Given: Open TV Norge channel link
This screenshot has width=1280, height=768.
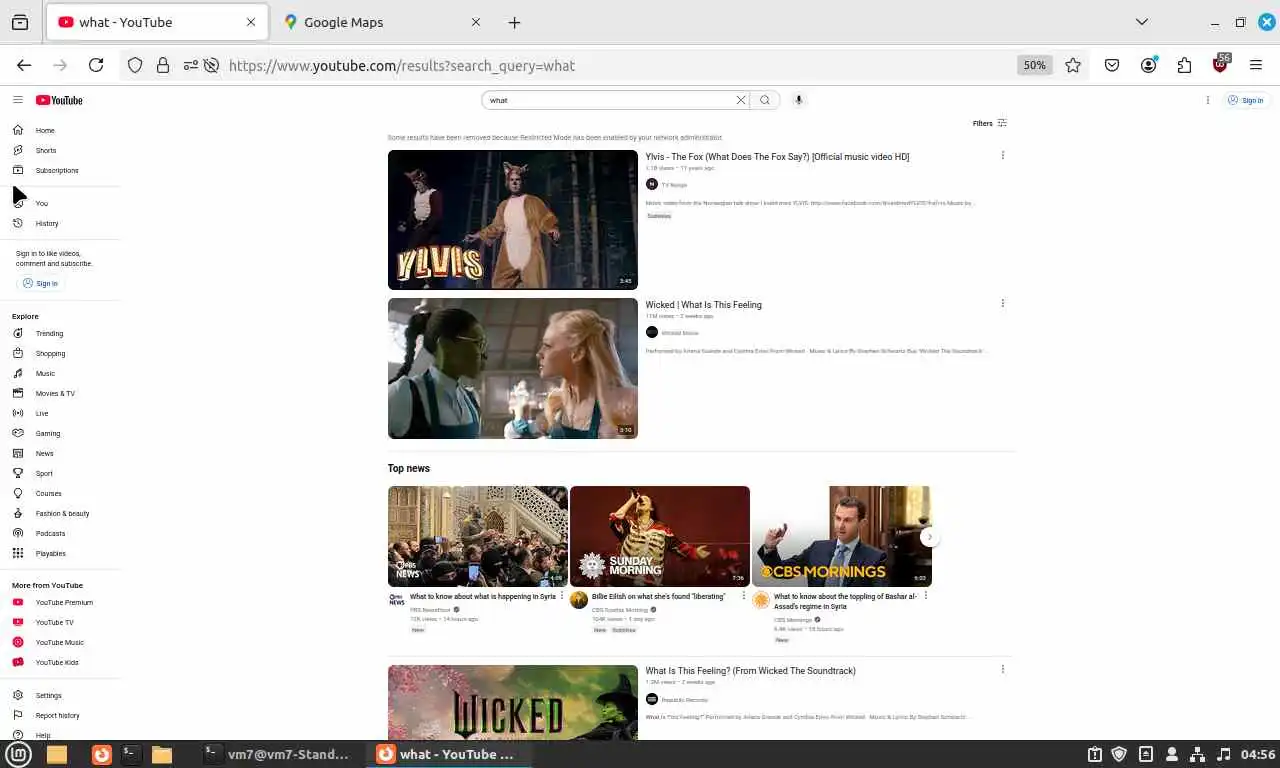Looking at the screenshot, I should (x=674, y=185).
